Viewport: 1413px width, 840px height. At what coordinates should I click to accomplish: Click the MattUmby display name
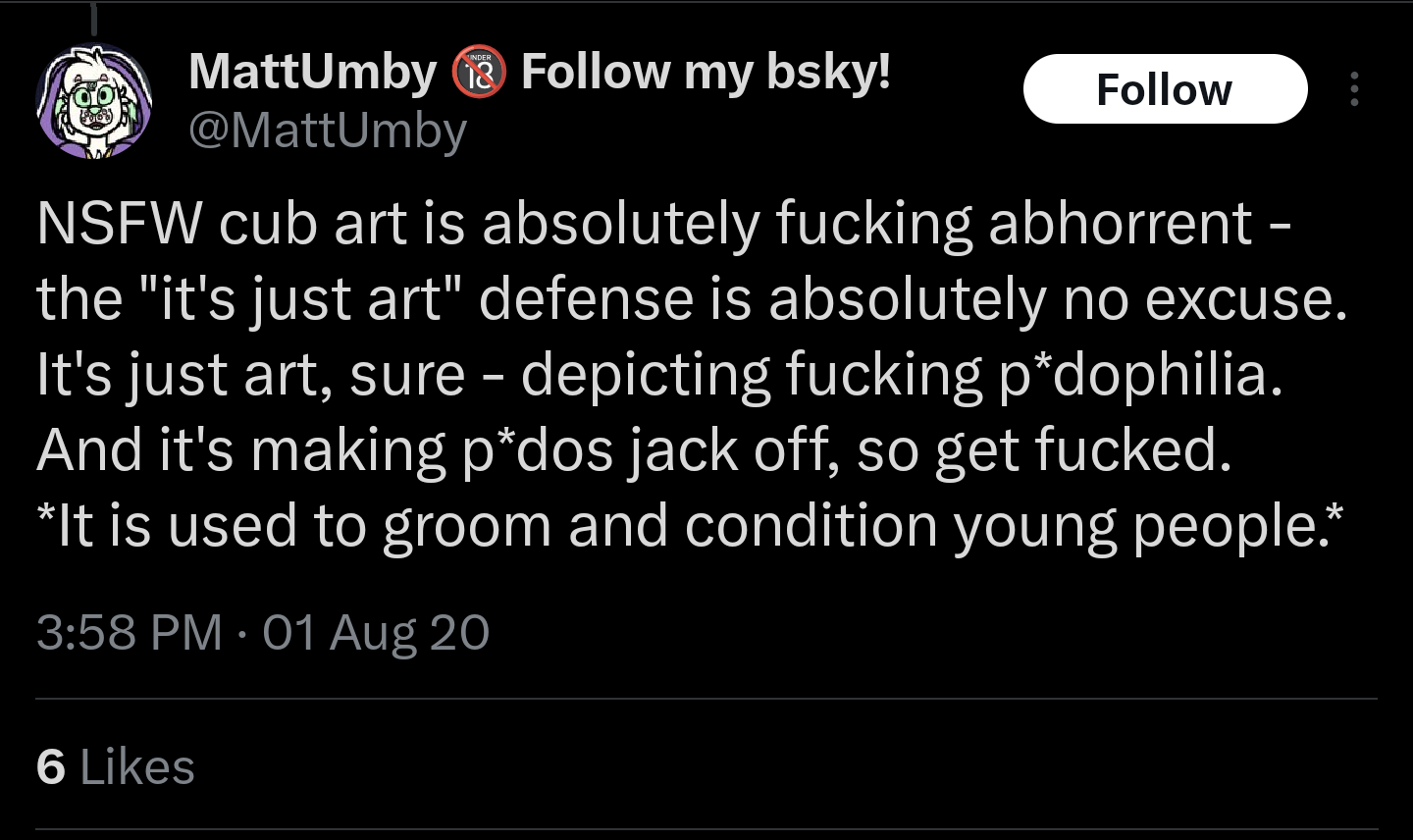coord(312,72)
